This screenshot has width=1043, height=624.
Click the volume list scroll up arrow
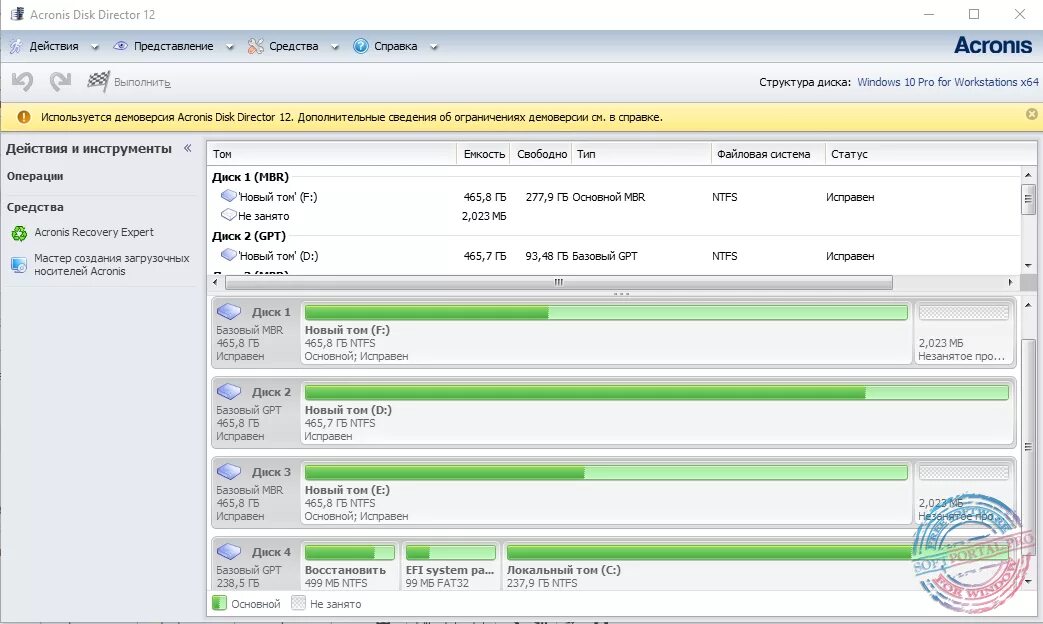coord(1028,175)
